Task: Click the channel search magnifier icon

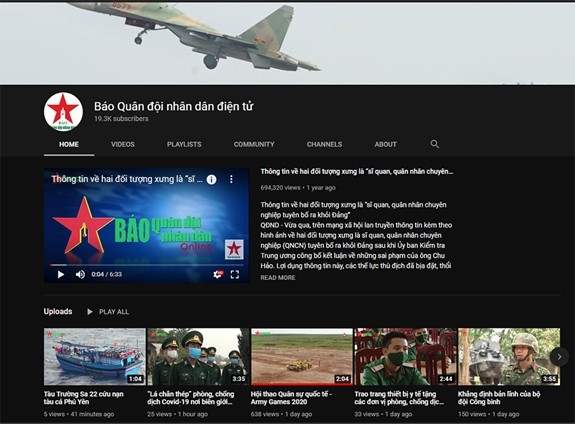Action: [x=435, y=144]
